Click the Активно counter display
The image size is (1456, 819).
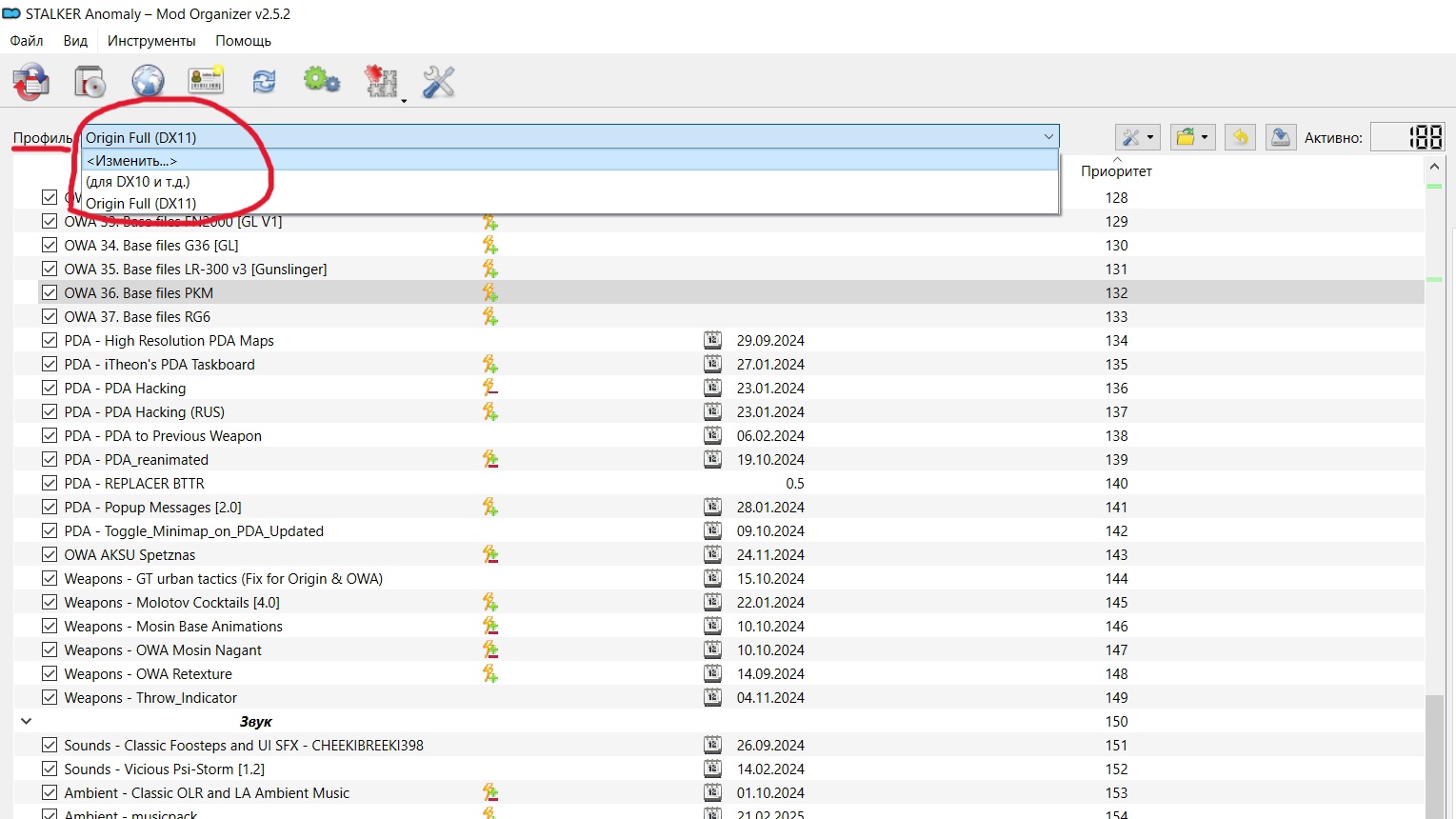(1408, 137)
